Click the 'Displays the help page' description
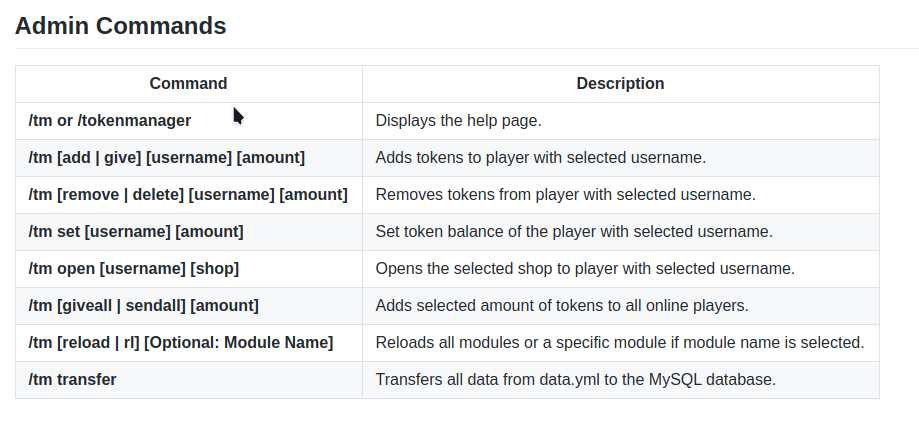 pyautogui.click(x=458, y=121)
